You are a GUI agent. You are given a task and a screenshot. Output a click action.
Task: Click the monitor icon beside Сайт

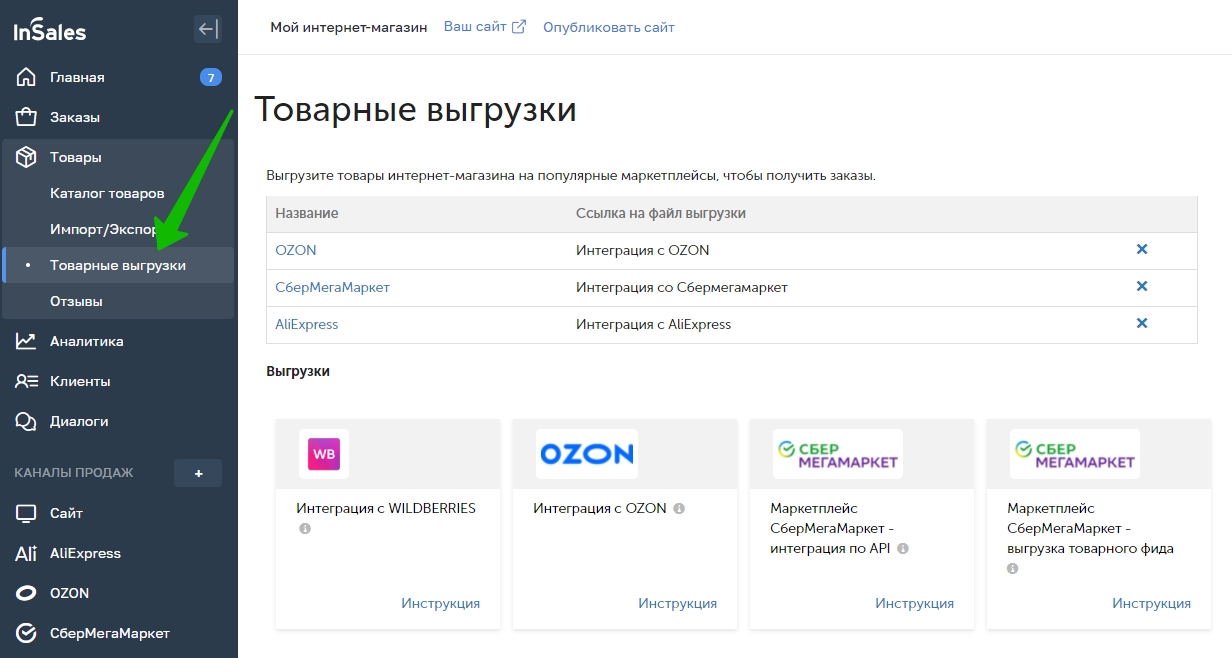pyautogui.click(x=26, y=513)
